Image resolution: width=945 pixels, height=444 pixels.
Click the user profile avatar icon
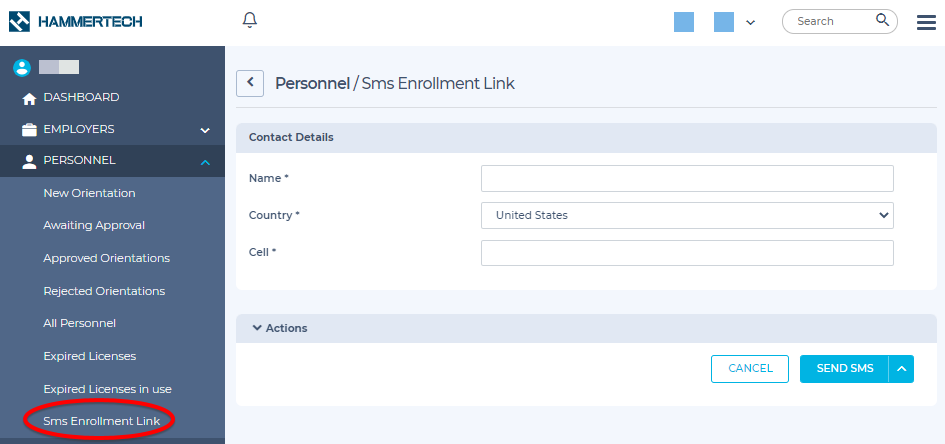(x=21, y=68)
